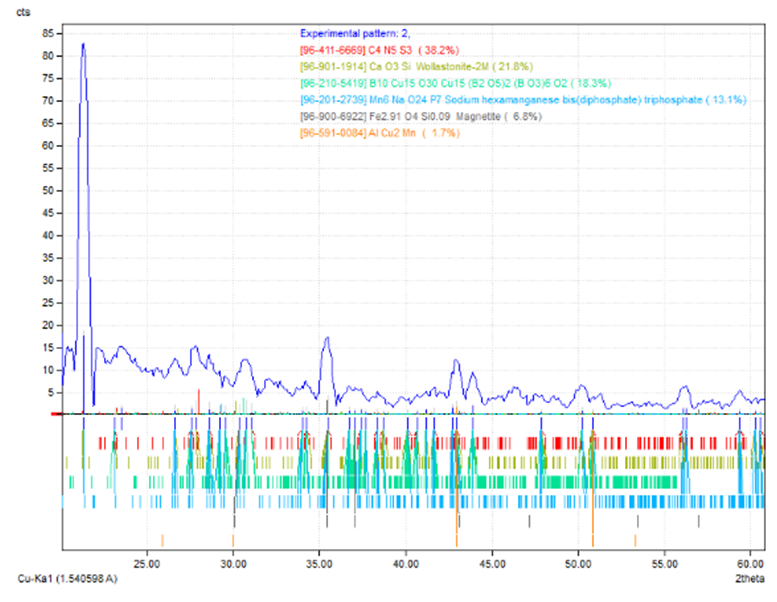Viewport: 777px width, 602px height.
Task: Click the olive Wollastonite marker row
Action: point(400,462)
